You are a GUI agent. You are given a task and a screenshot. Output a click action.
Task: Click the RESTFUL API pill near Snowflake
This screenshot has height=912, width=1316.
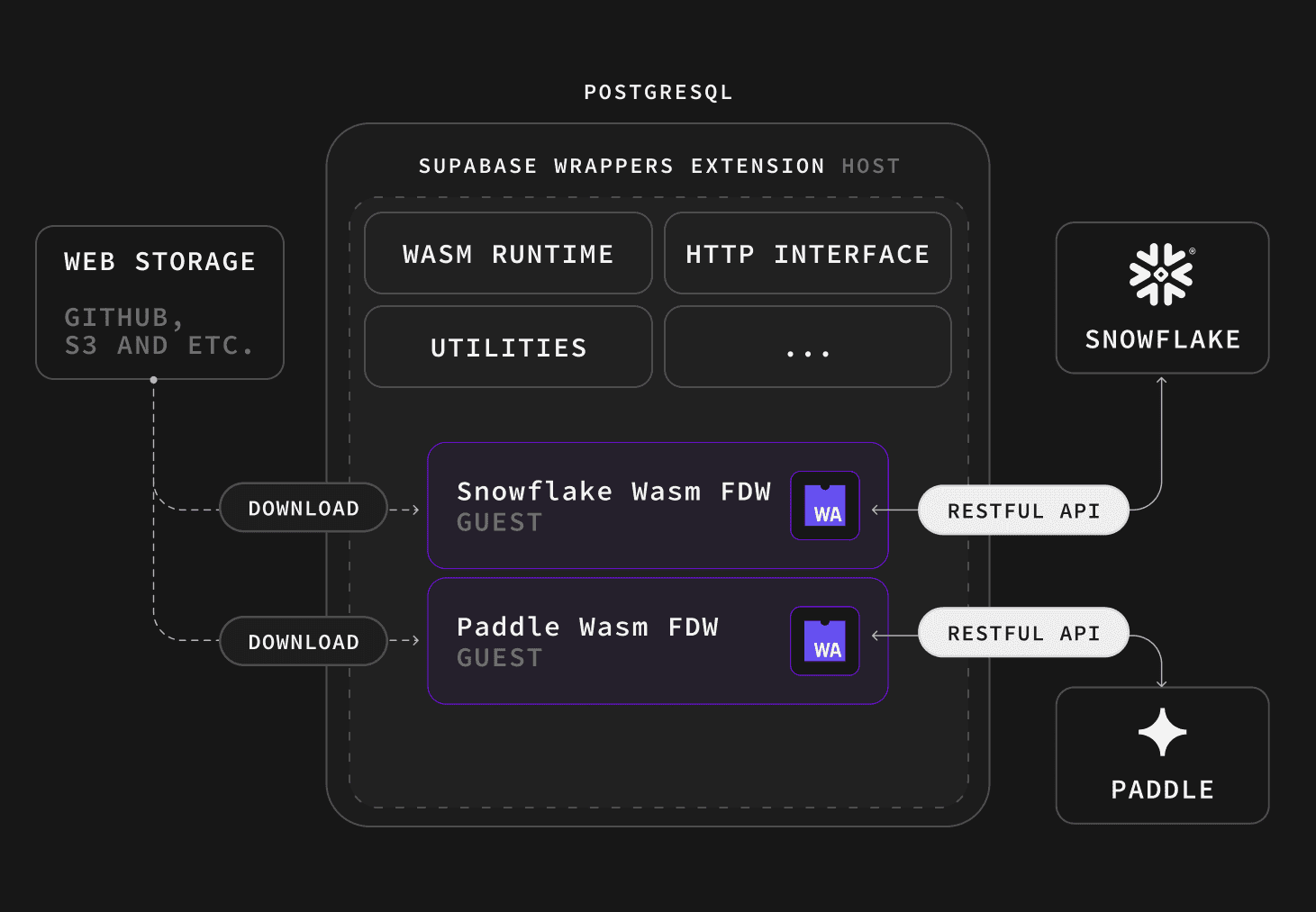tap(1023, 510)
